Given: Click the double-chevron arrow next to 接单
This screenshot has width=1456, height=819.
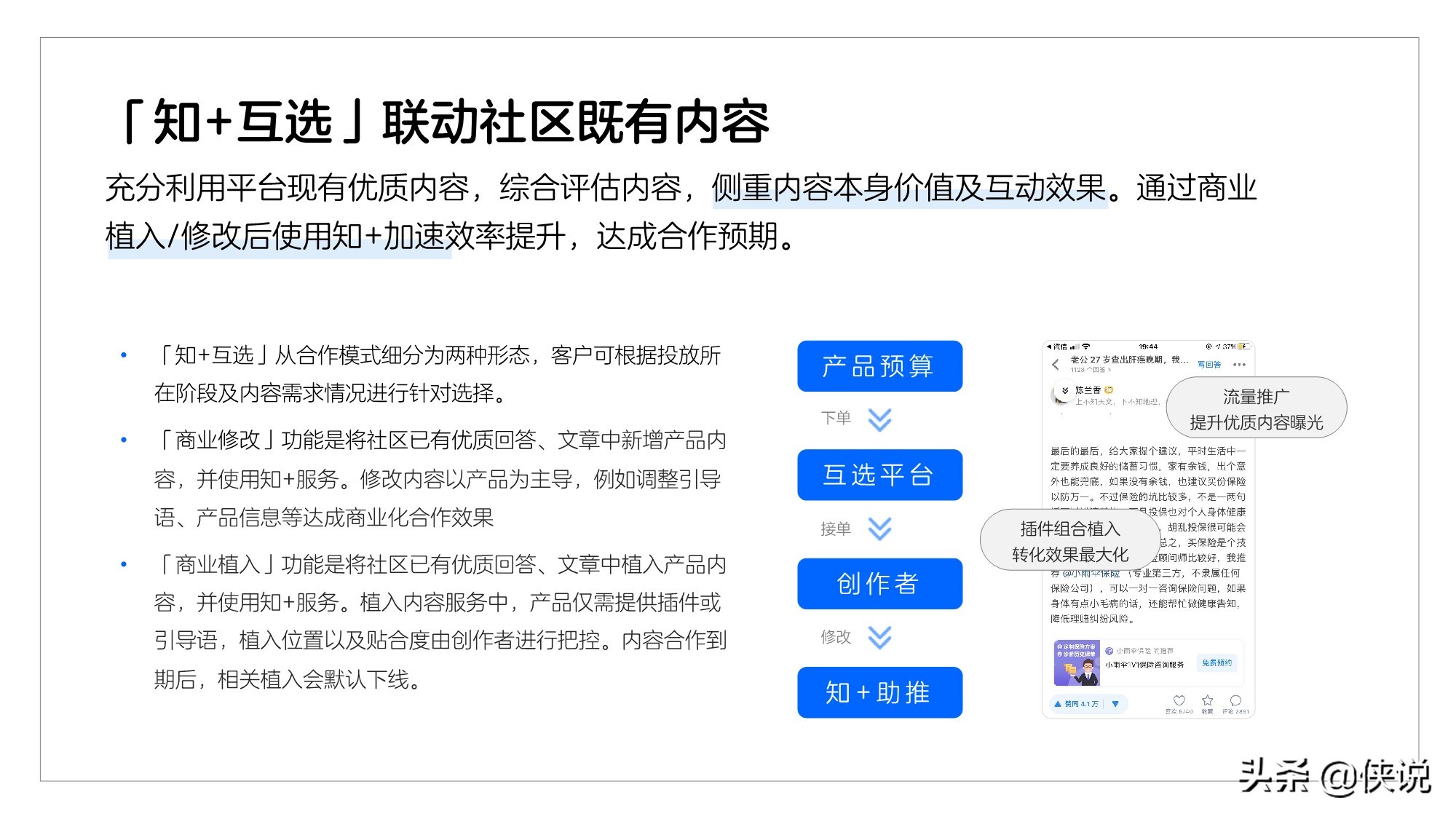Looking at the screenshot, I should click(x=879, y=529).
